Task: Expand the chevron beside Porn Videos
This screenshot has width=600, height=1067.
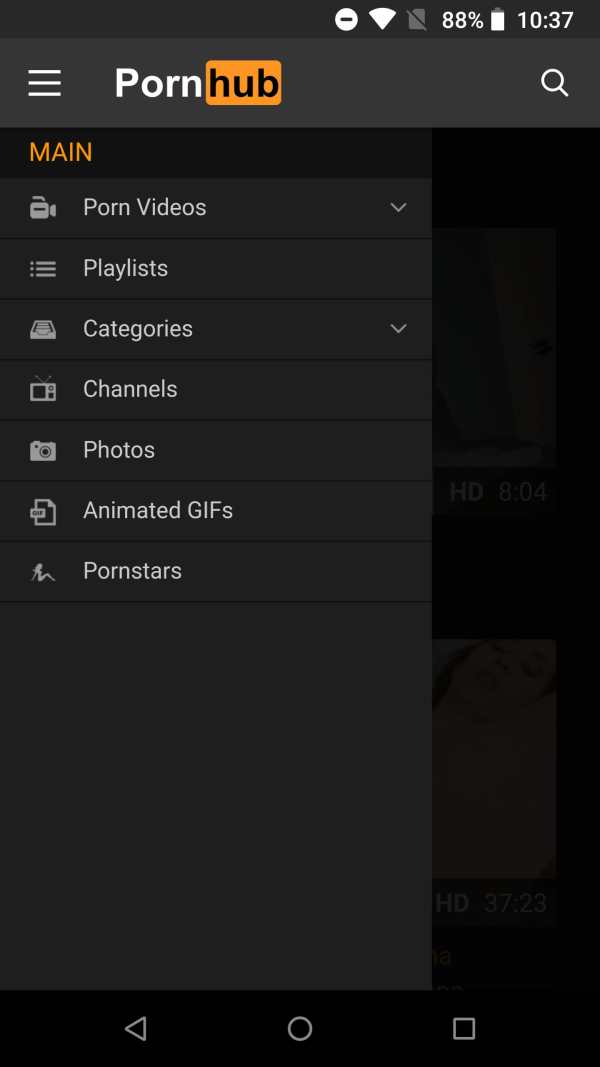Action: [x=399, y=207]
